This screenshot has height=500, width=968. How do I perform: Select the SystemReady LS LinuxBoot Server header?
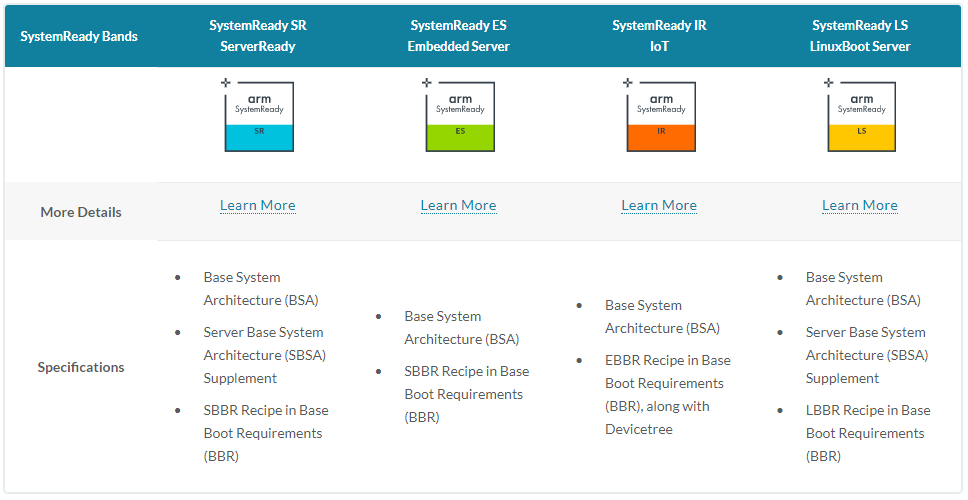click(860, 36)
